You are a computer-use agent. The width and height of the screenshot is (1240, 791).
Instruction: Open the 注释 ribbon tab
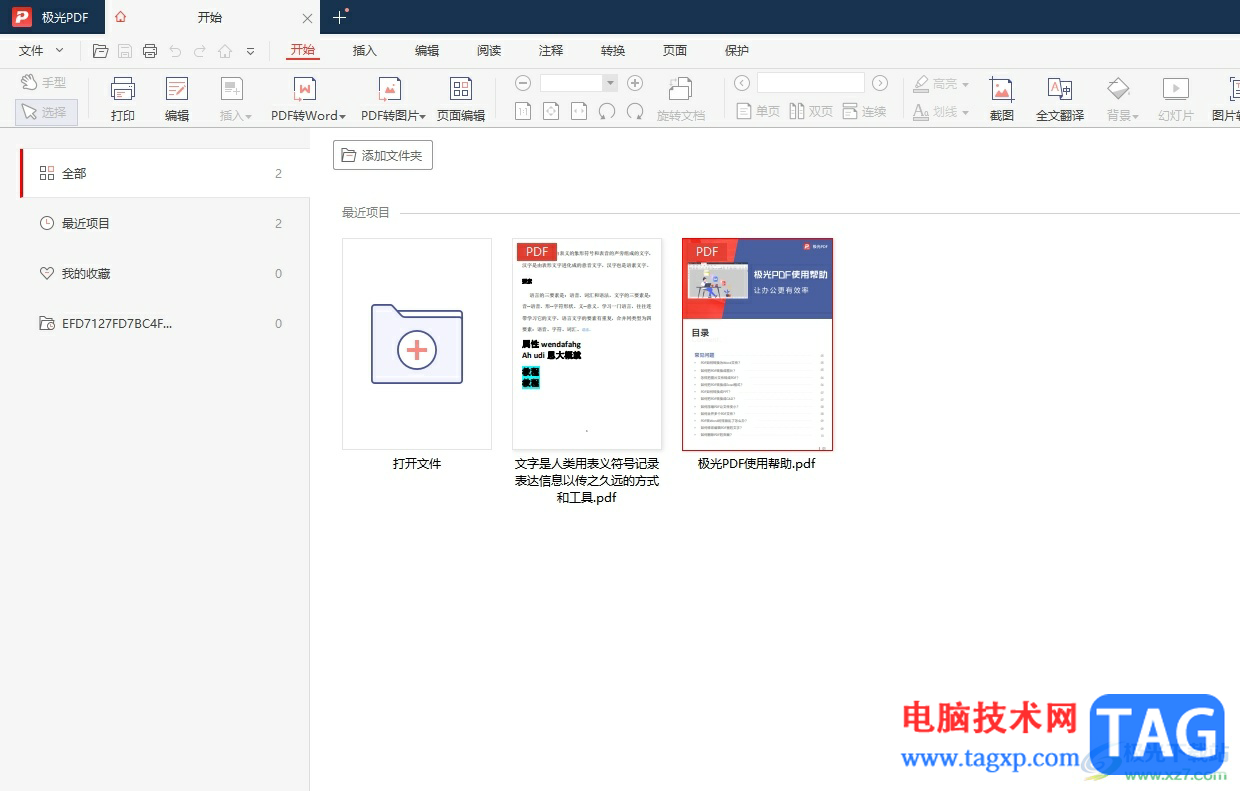point(551,50)
